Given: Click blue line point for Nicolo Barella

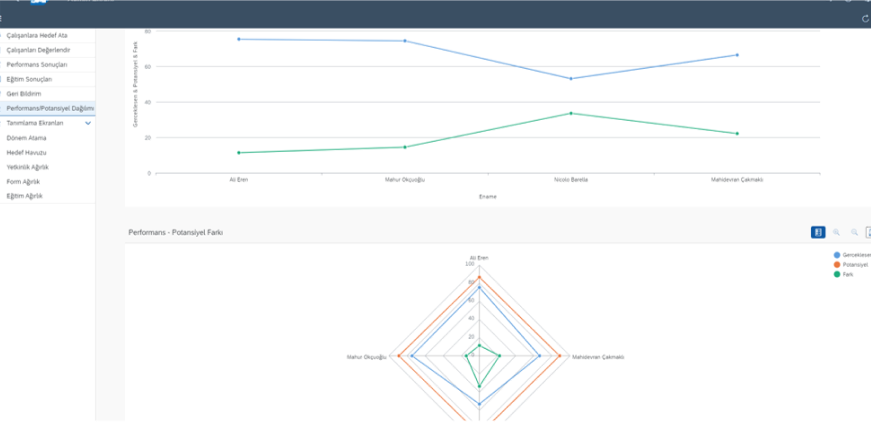Looking at the screenshot, I should 570,78.
